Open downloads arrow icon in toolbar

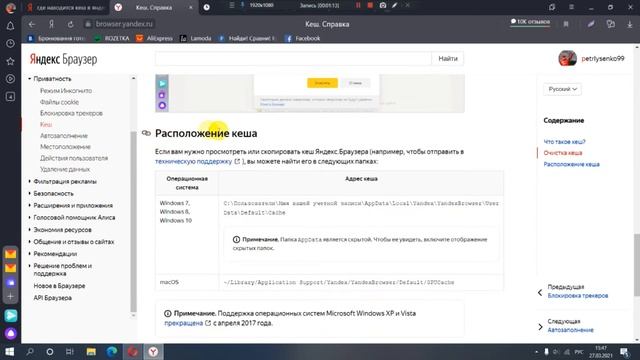coord(630,24)
